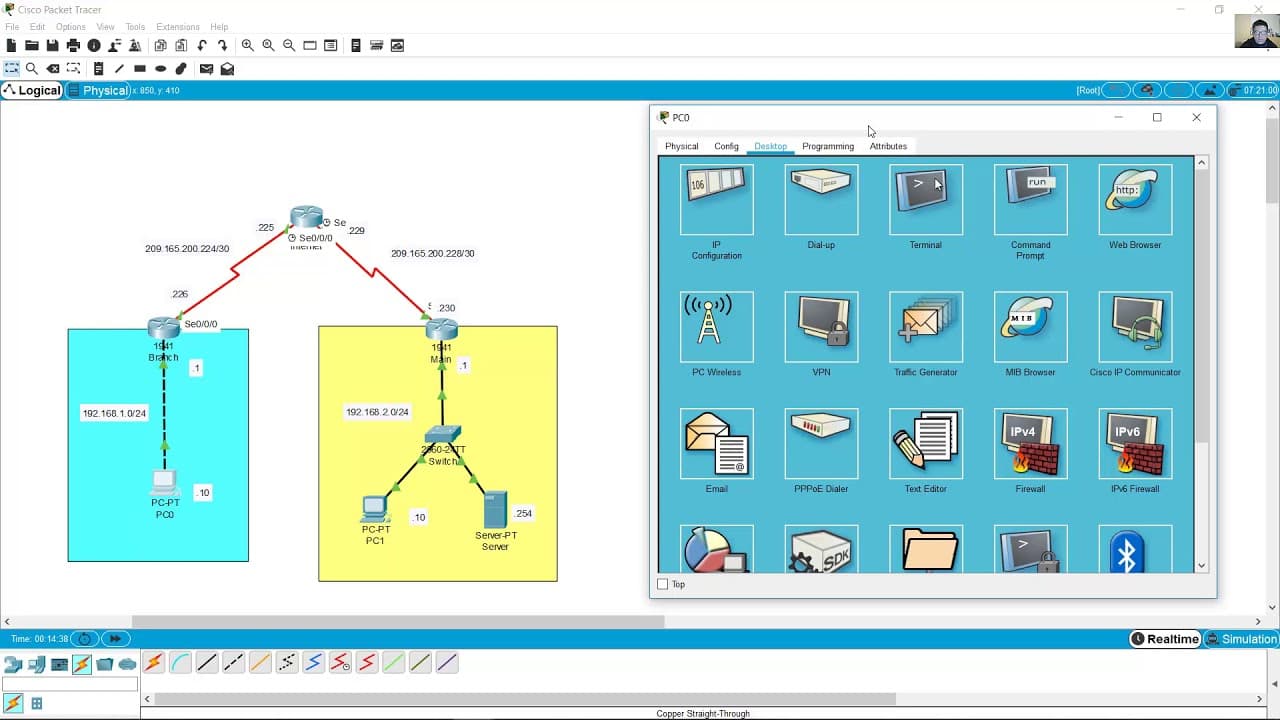This screenshot has height=720, width=1280.
Task: Undo the last action
Action: [x=202, y=45]
